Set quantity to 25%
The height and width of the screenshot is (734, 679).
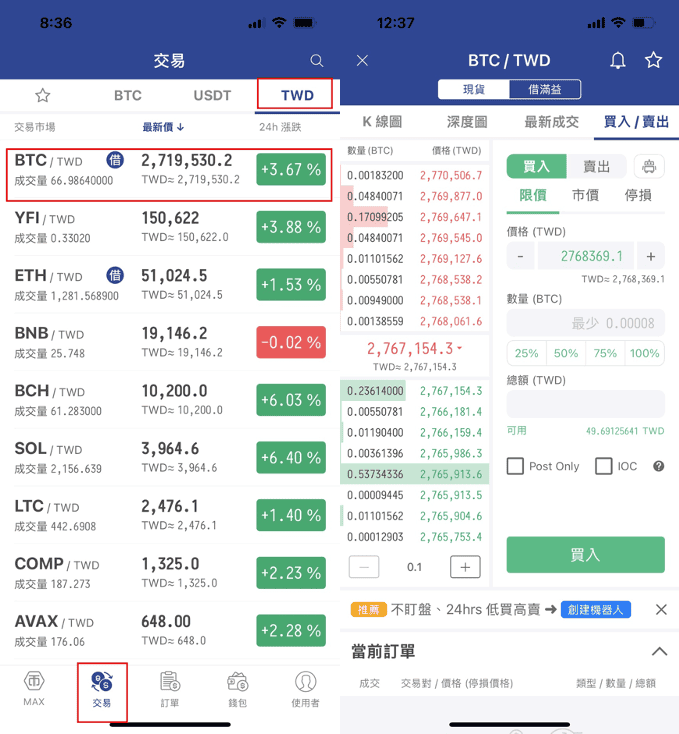pos(526,353)
